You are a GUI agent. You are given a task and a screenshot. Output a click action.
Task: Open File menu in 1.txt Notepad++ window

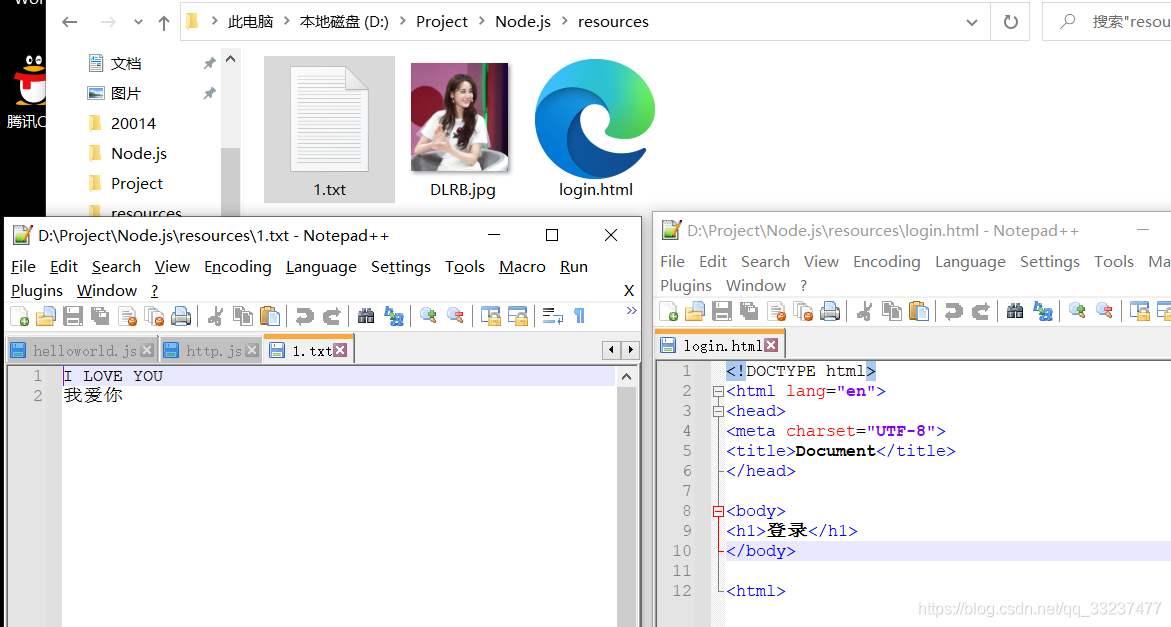coord(23,266)
